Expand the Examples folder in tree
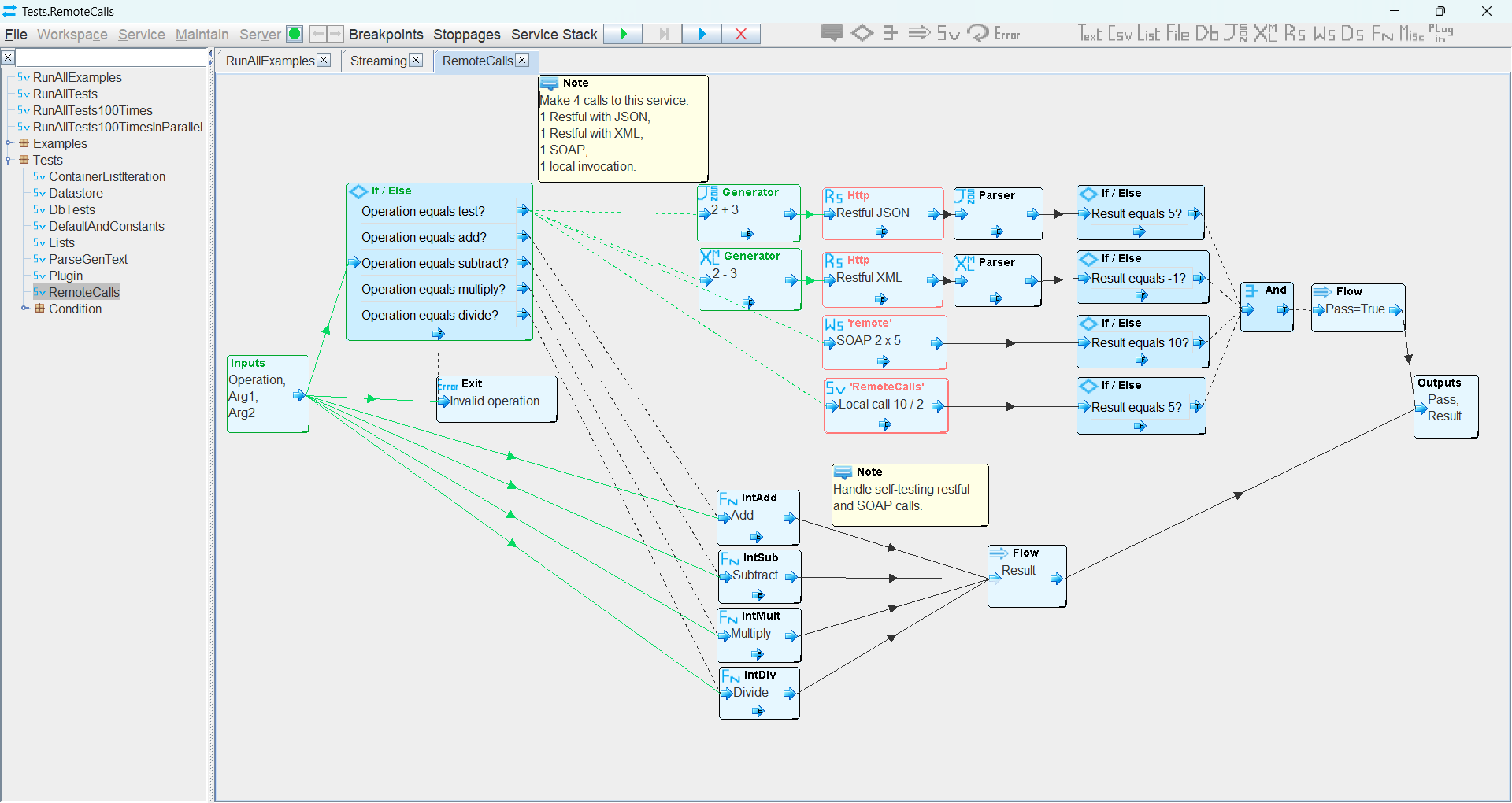This screenshot has height=803, width=1512. click(9, 143)
